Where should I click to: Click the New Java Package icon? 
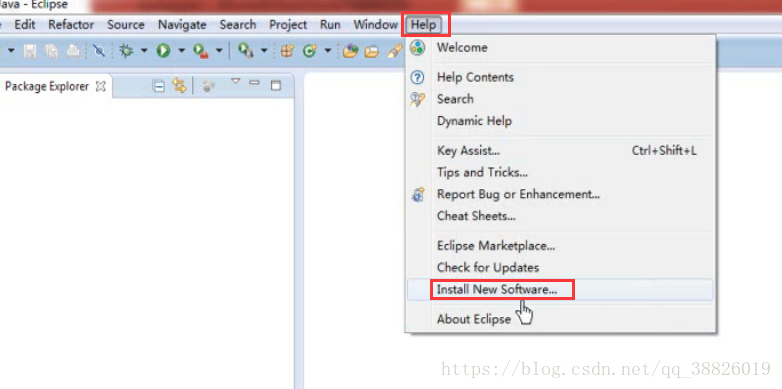click(287, 50)
